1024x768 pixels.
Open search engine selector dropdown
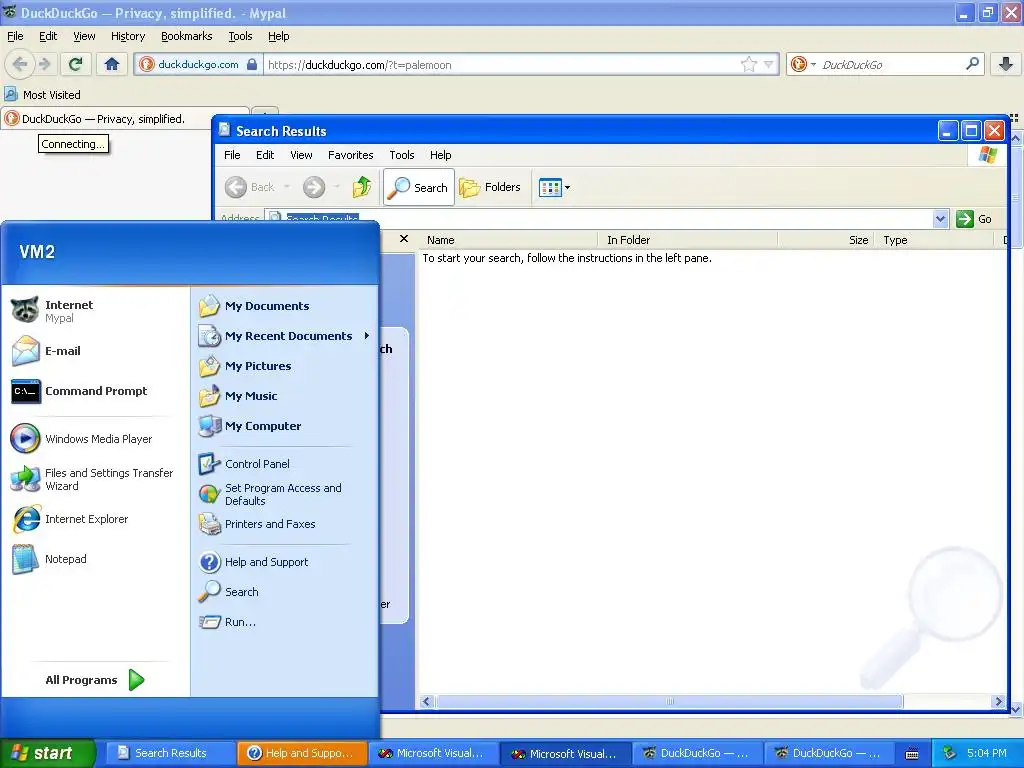pyautogui.click(x=803, y=64)
